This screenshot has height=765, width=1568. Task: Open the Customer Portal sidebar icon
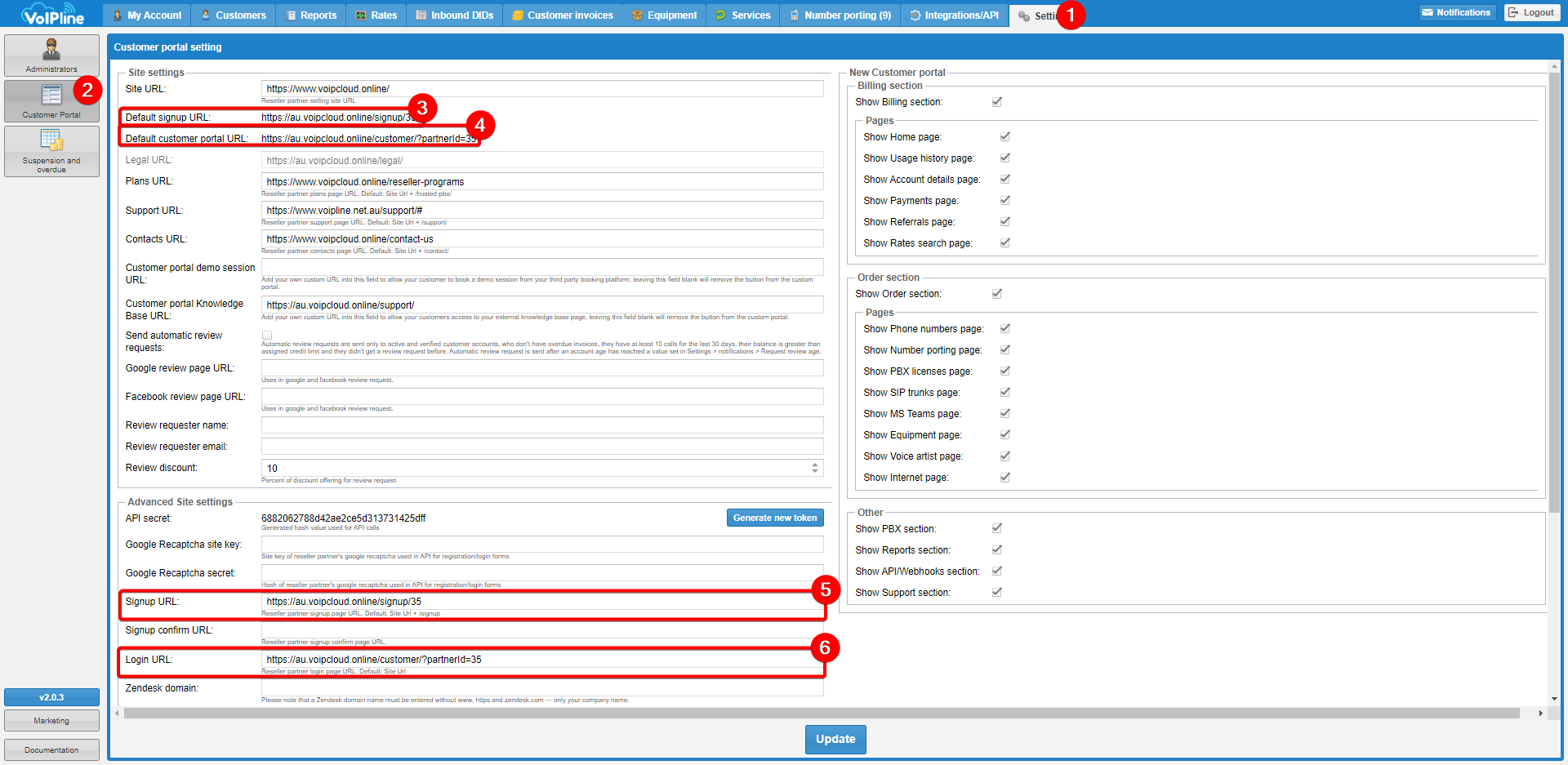coord(51,101)
